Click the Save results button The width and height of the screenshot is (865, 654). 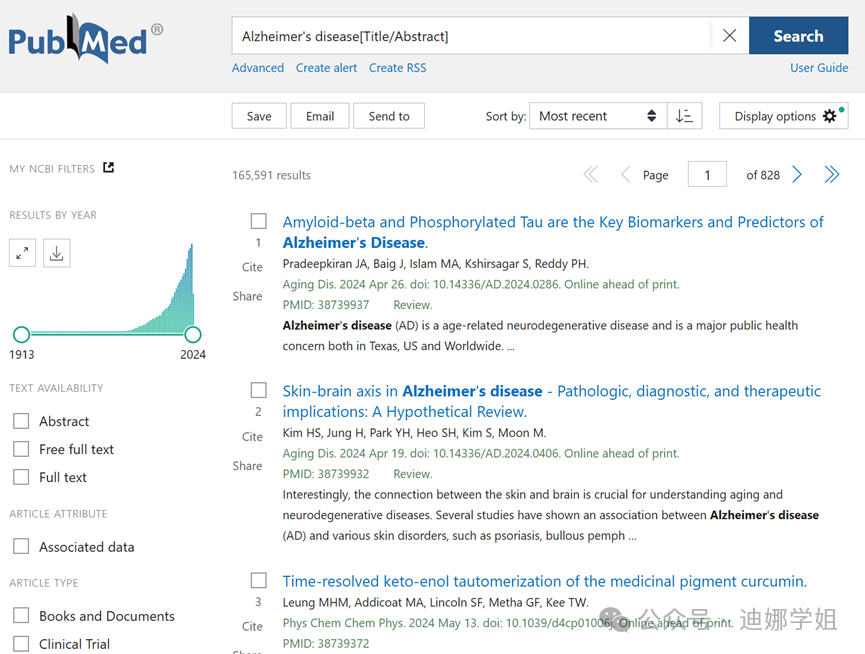coord(259,116)
